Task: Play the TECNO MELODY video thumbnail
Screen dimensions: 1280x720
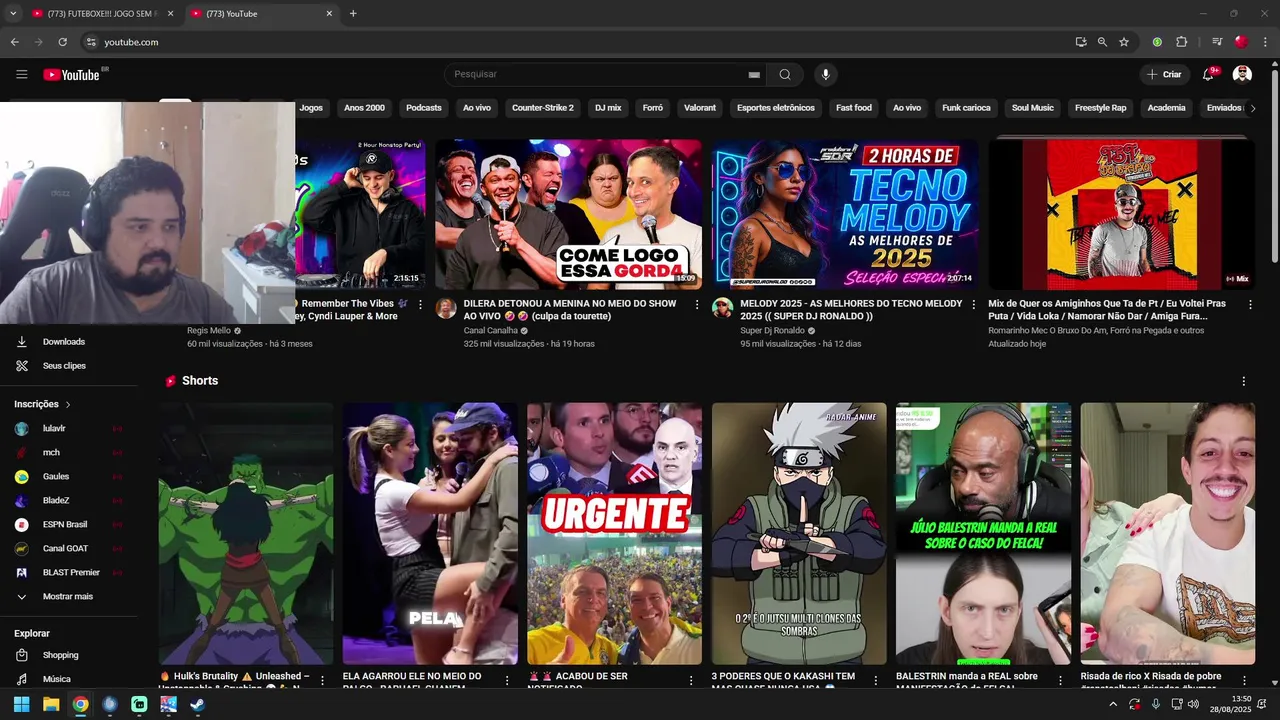Action: click(845, 214)
